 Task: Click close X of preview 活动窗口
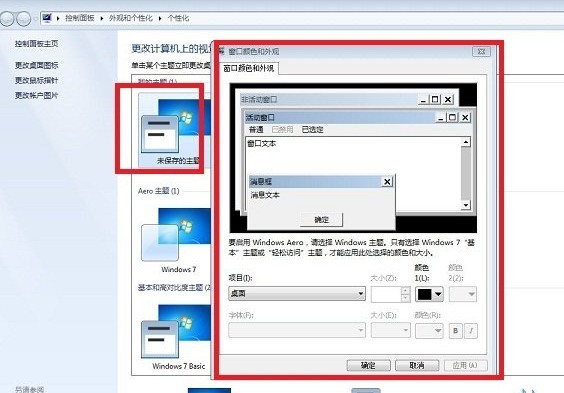(465, 117)
